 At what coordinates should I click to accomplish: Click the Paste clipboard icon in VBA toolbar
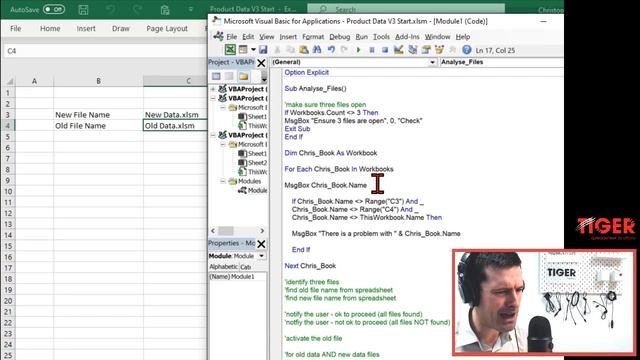click(304, 50)
